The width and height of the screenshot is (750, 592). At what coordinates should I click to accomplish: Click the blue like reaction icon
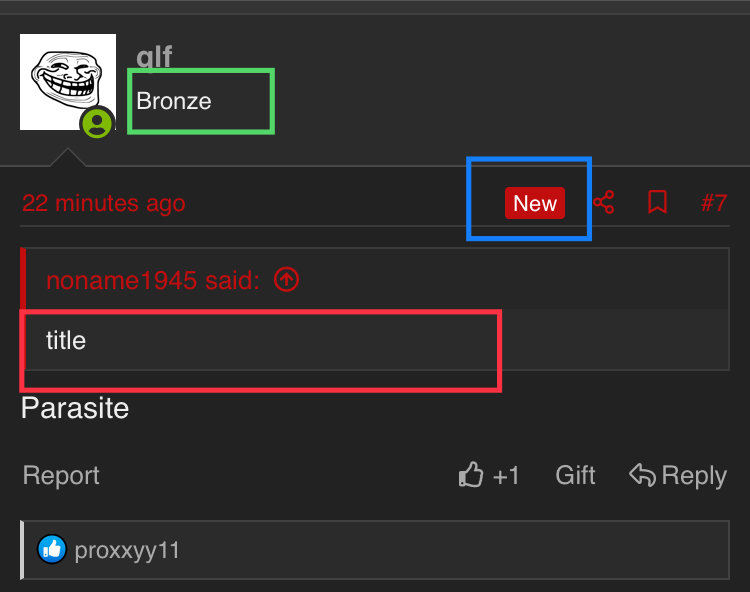pos(52,549)
